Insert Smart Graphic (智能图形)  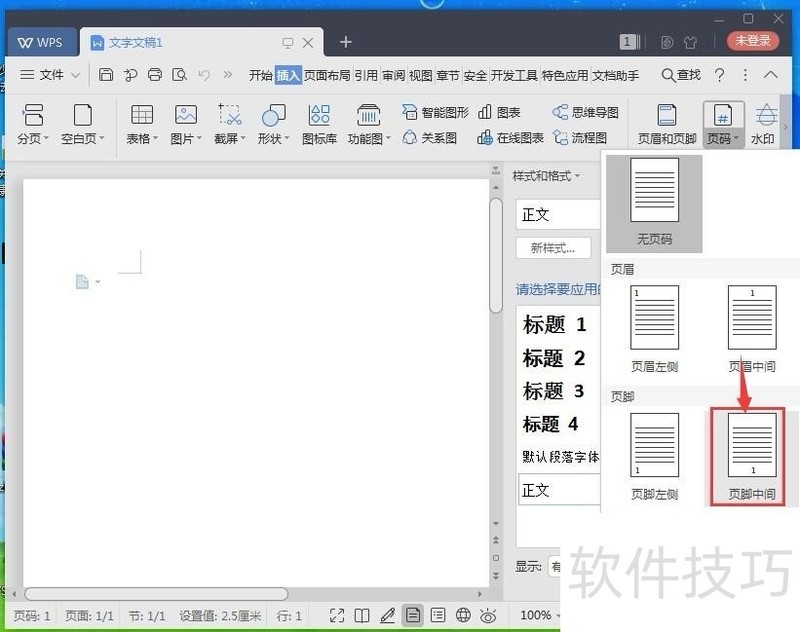point(435,112)
